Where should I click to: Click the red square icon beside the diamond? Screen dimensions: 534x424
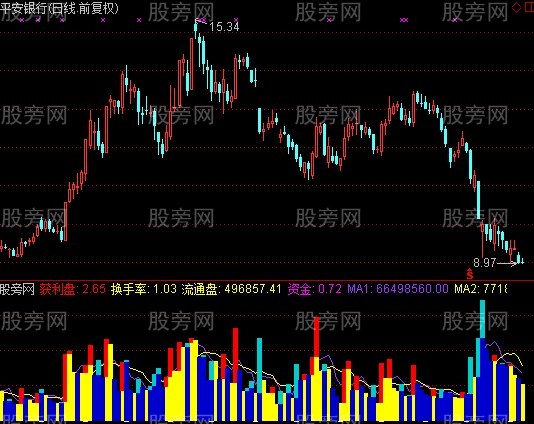tap(529, 7)
